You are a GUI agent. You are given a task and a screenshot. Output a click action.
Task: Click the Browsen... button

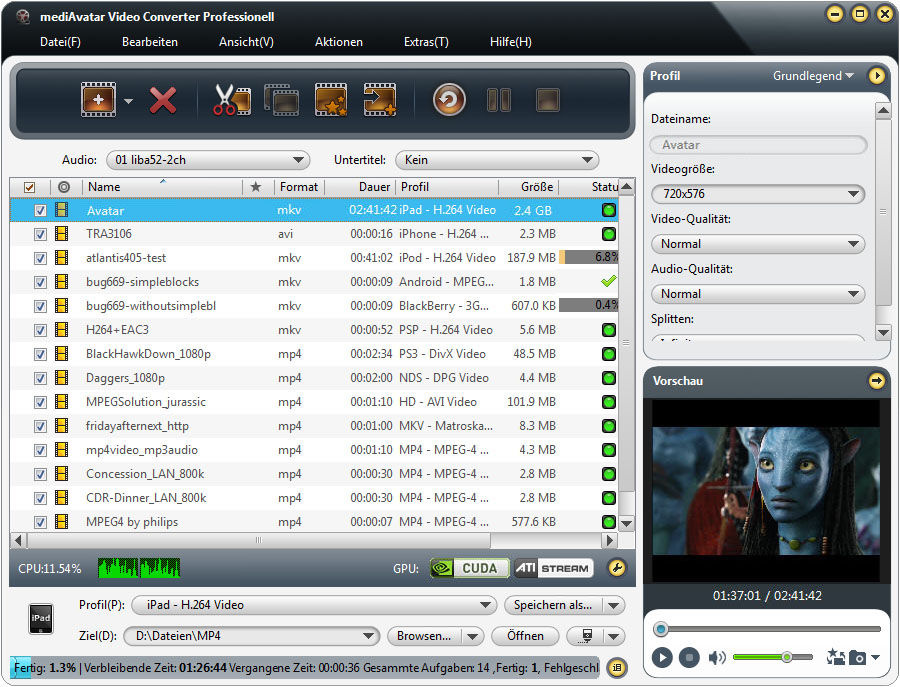point(424,636)
